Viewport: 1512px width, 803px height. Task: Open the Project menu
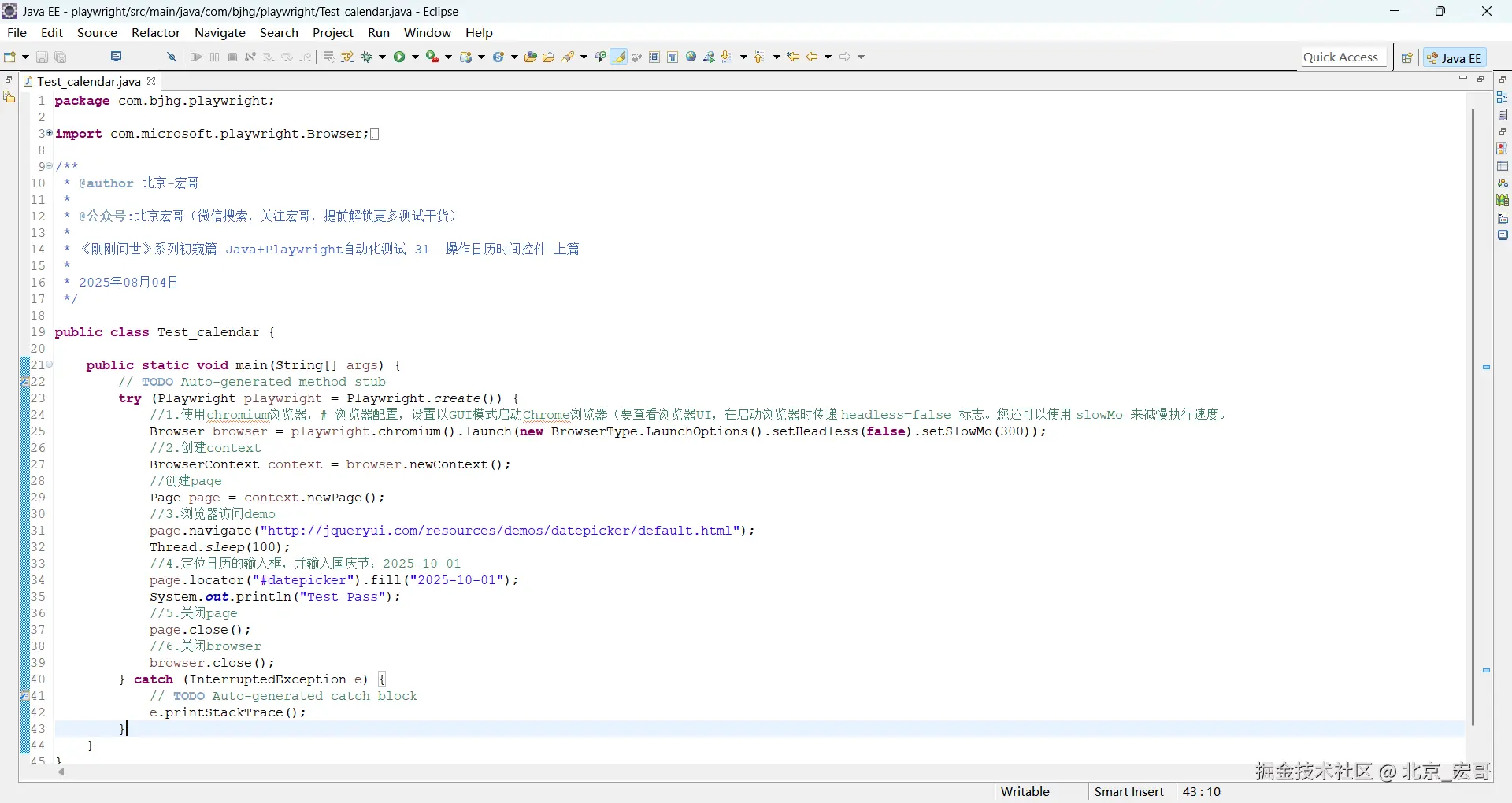[x=333, y=32]
